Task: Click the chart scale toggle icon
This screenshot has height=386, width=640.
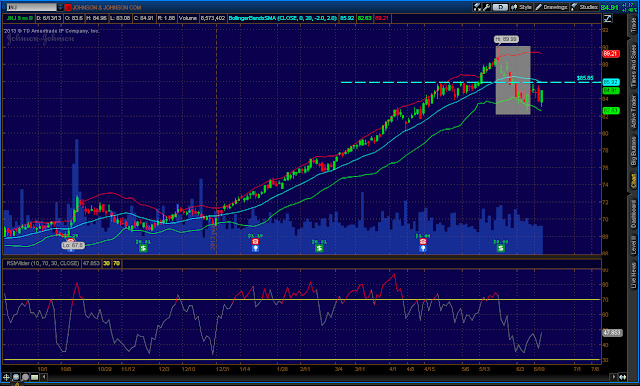Action: point(608,18)
